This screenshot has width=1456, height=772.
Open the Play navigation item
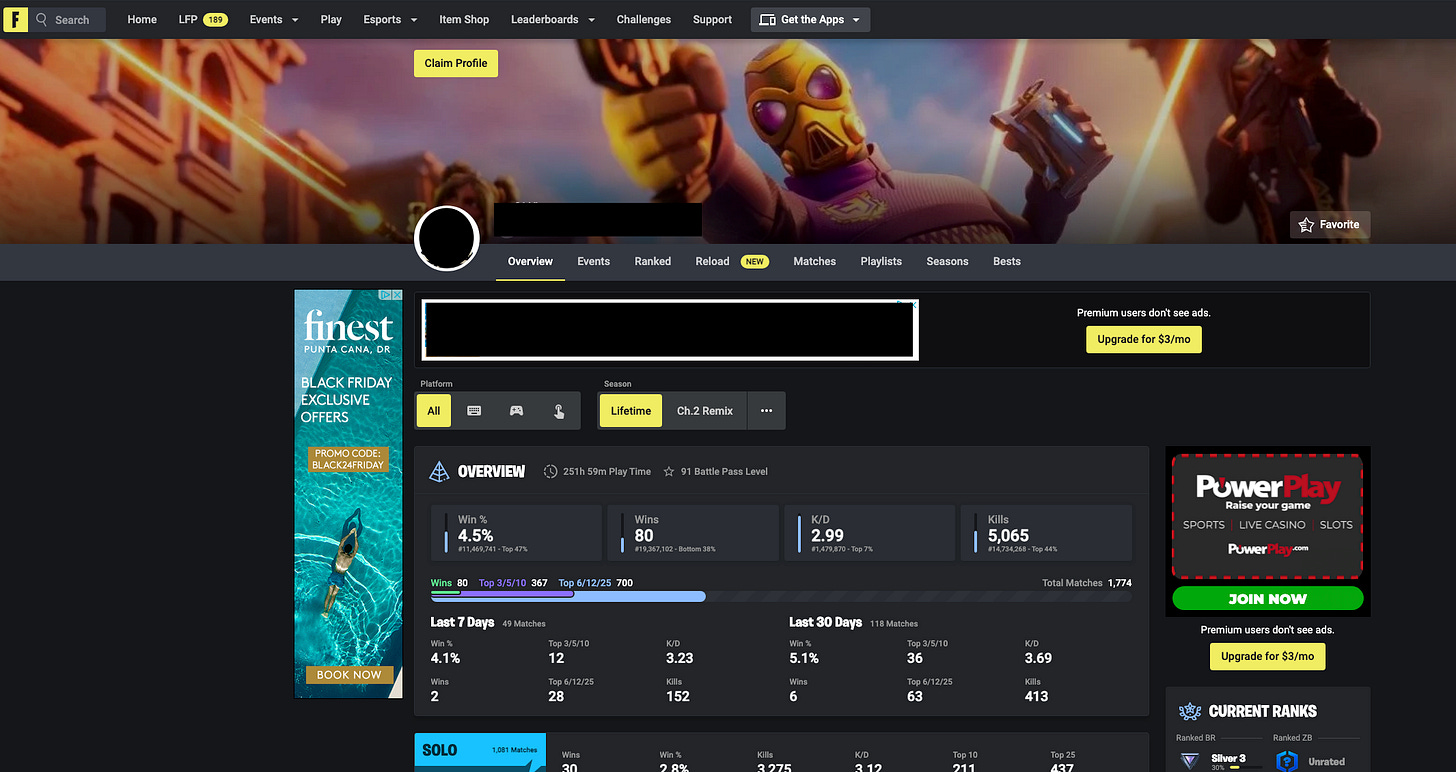pyautogui.click(x=331, y=19)
